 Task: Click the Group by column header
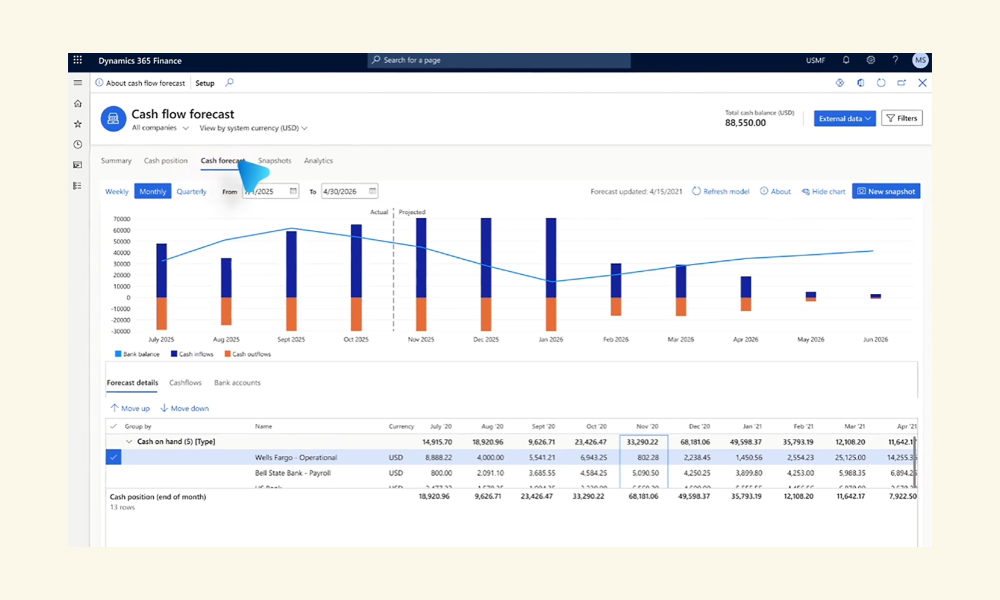138,426
